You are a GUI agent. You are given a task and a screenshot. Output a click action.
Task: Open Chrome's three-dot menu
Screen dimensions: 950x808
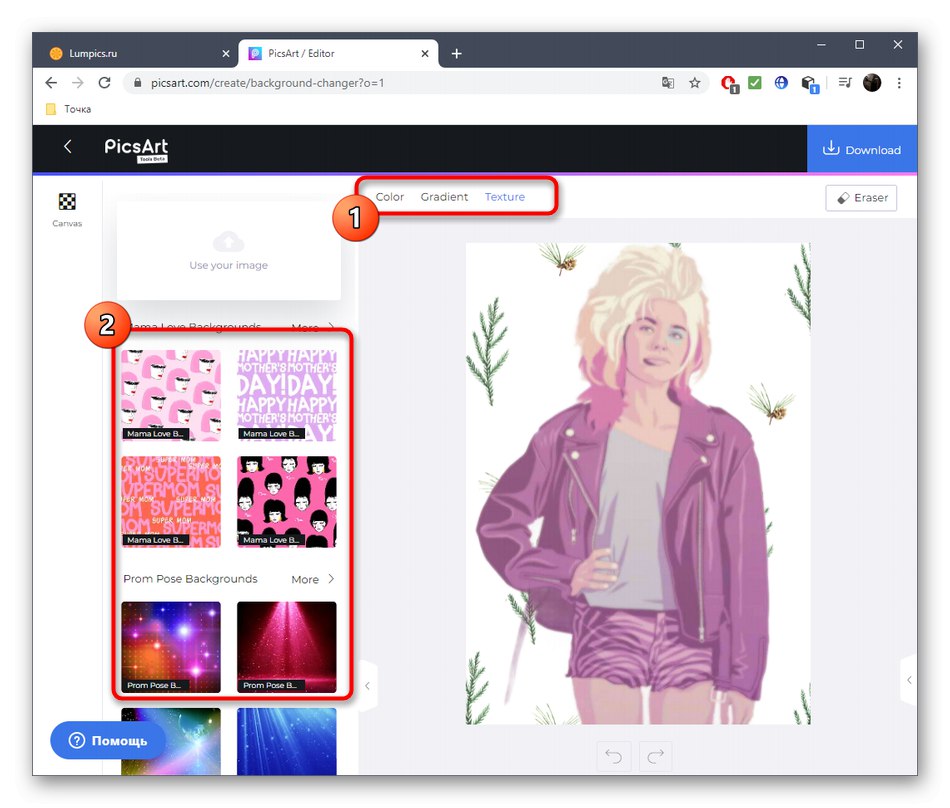[x=899, y=83]
